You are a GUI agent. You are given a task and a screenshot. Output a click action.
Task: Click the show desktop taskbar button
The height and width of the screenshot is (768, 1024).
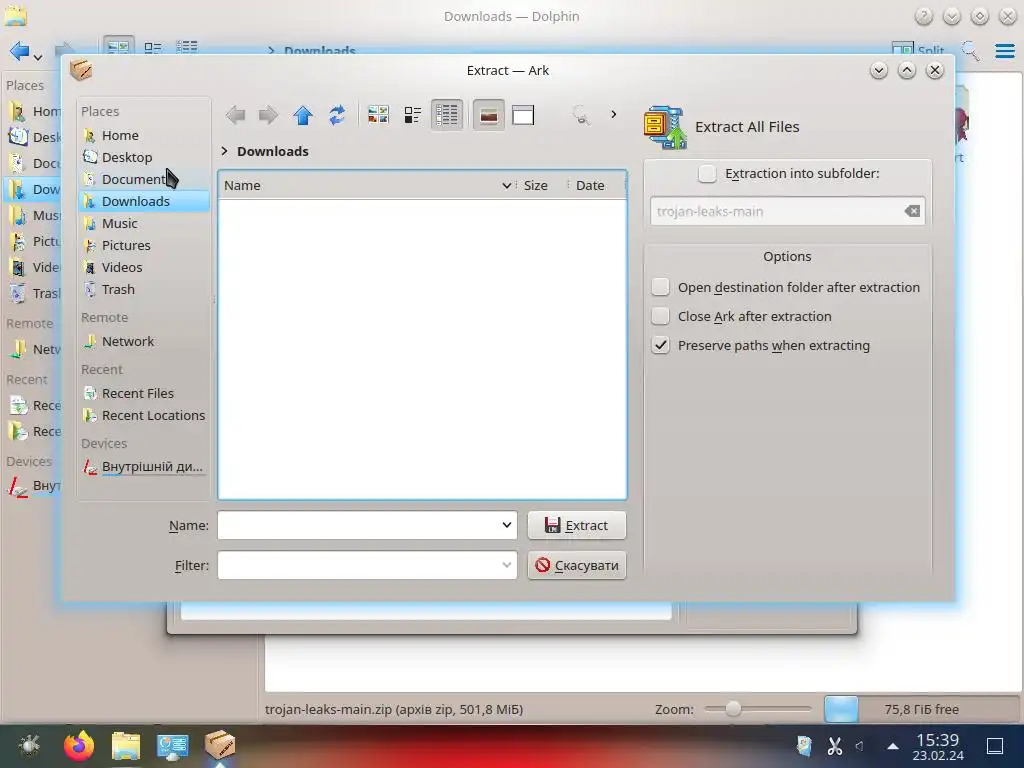(995, 745)
